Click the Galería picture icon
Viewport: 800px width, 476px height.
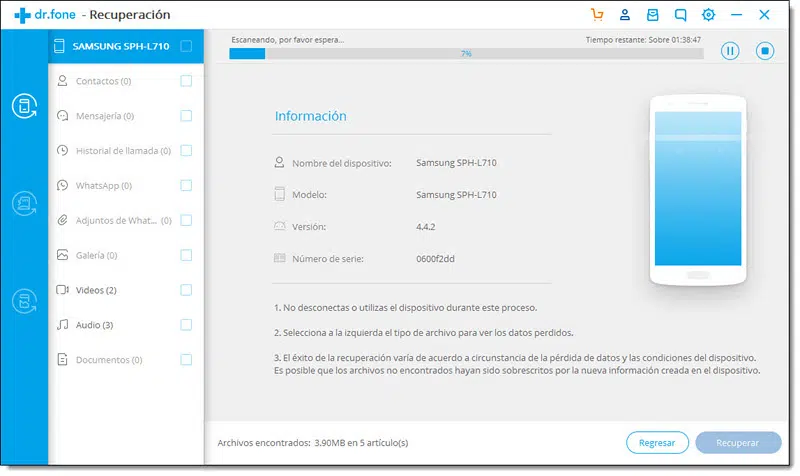[62, 255]
